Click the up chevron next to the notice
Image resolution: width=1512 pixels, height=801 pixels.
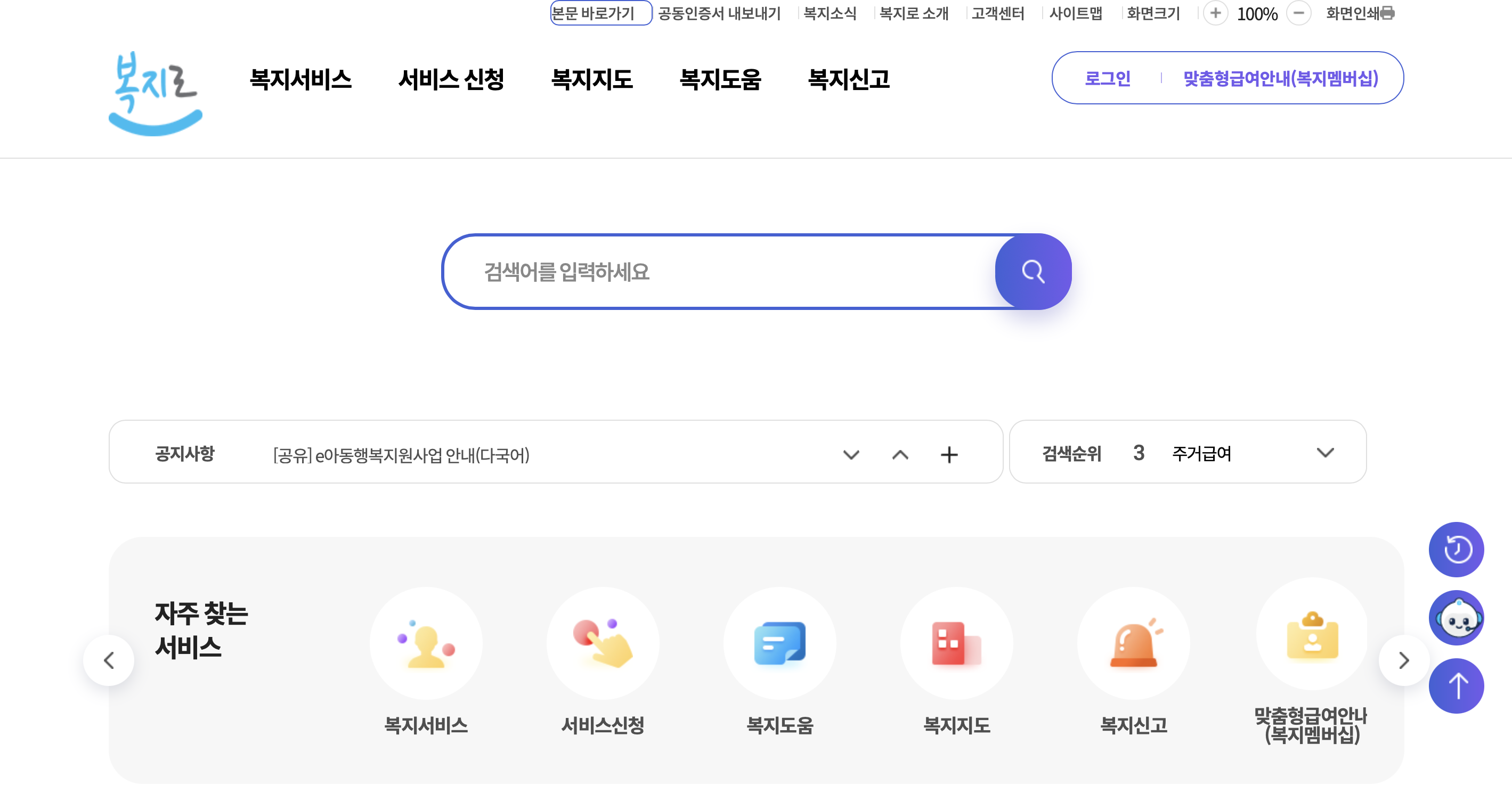coord(900,454)
